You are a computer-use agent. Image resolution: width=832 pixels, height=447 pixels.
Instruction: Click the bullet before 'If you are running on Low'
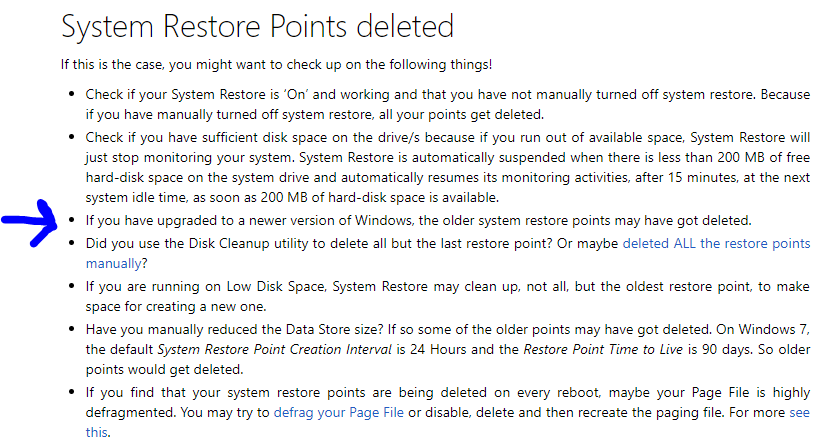pyautogui.click(x=71, y=286)
